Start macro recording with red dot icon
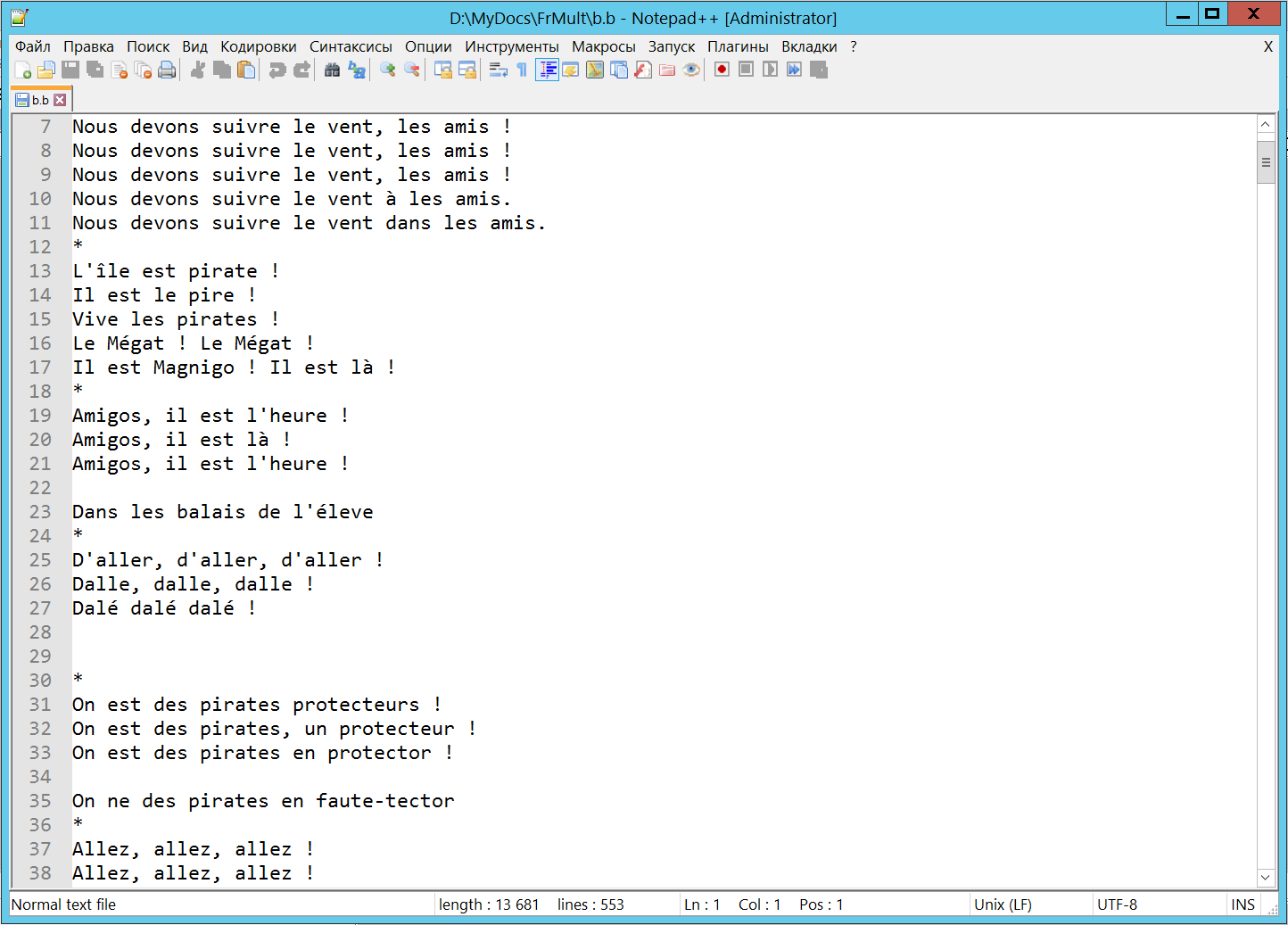The height and width of the screenshot is (925, 1288). 722,70
